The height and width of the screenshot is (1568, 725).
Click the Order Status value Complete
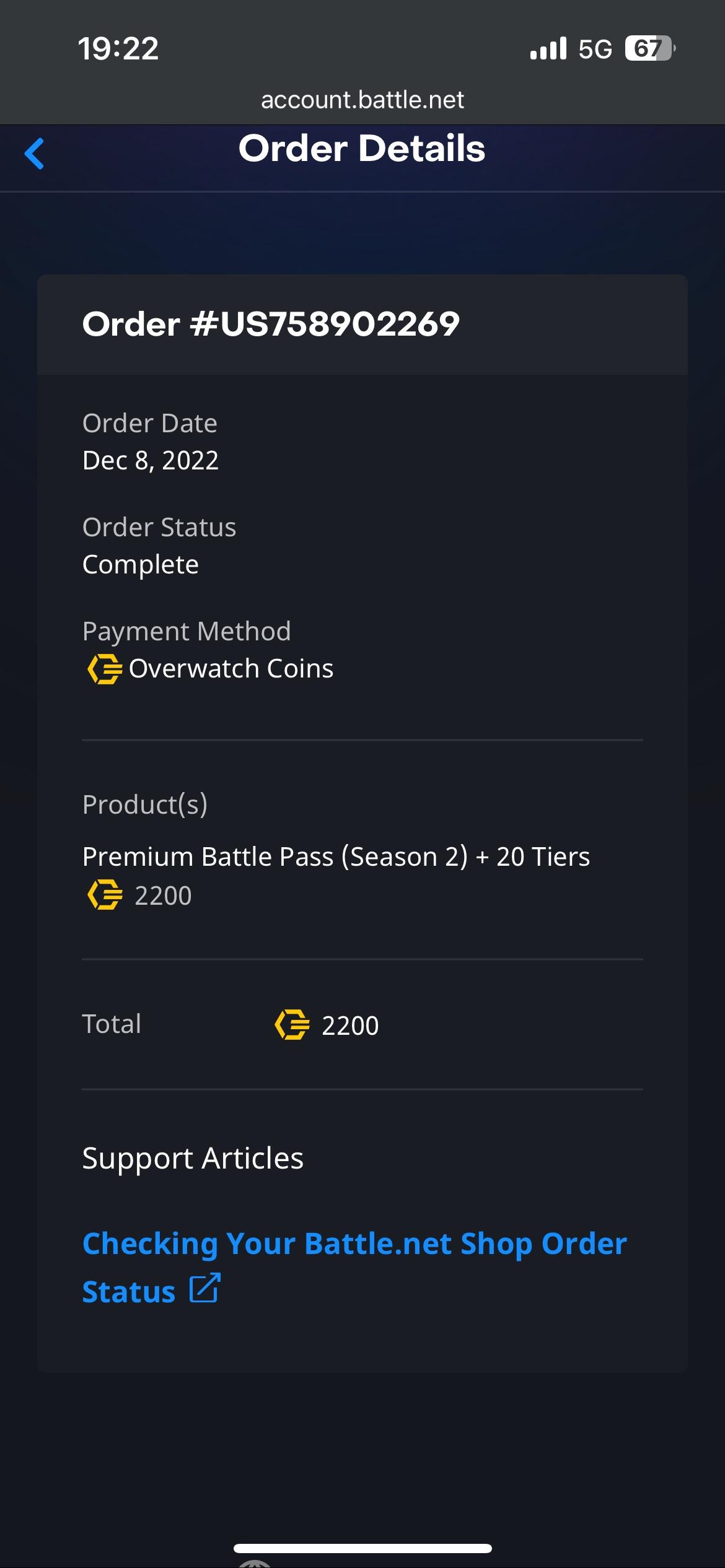(x=140, y=564)
